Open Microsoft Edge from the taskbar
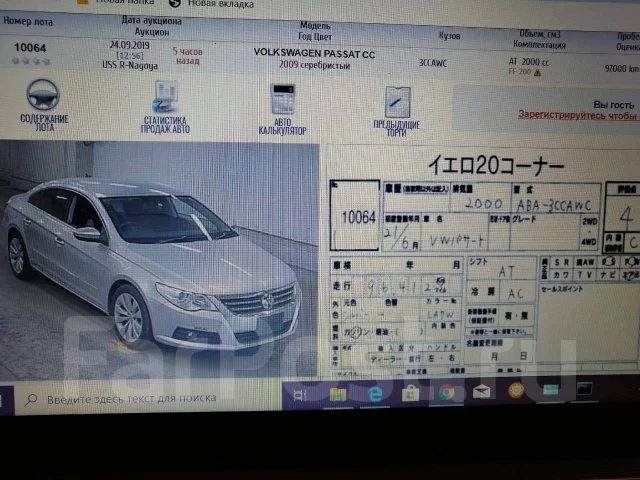Screen dimensions: 640x480 pos(375,394)
